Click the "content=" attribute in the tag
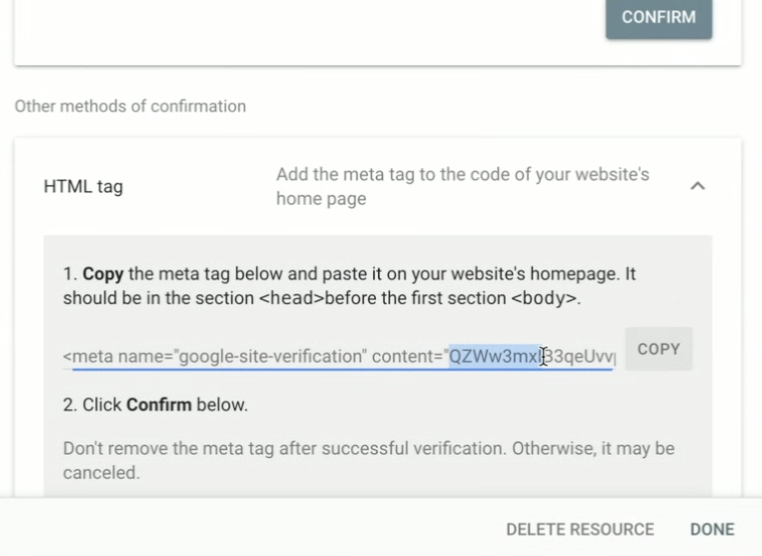Screen dimensions: 762x556 pyautogui.click(x=406, y=357)
